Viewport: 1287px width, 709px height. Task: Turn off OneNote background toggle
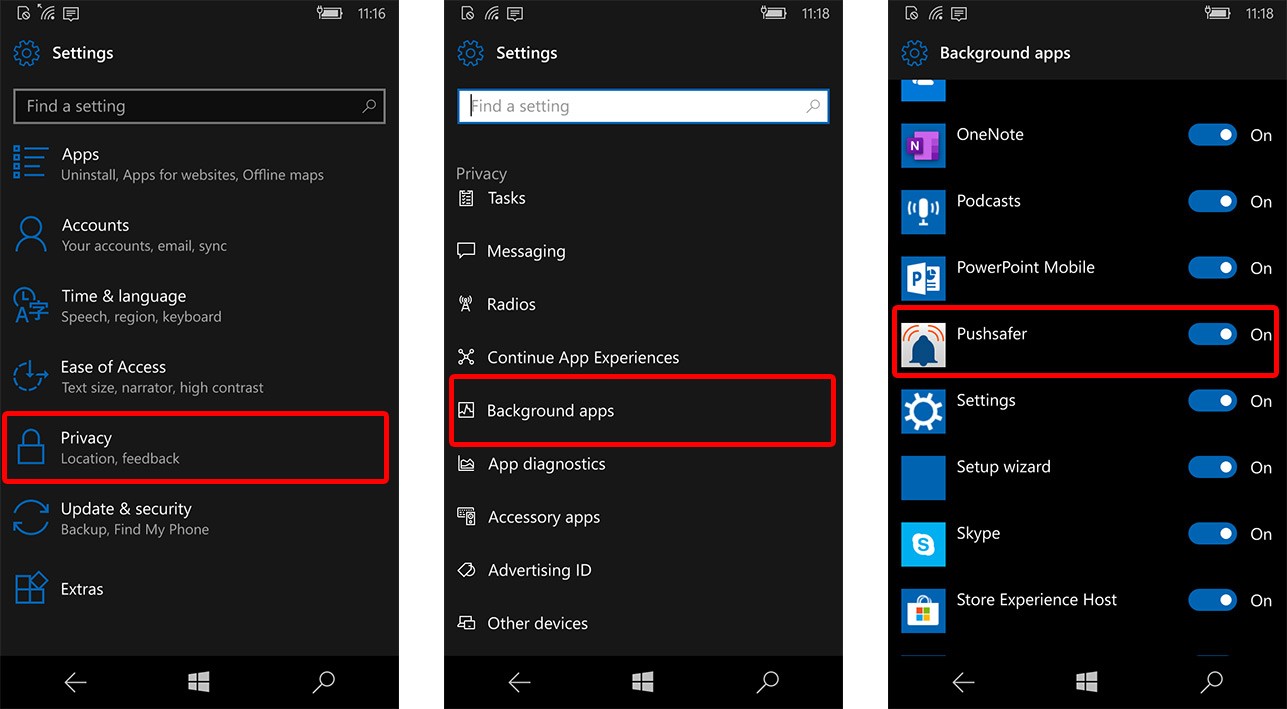[x=1213, y=135]
